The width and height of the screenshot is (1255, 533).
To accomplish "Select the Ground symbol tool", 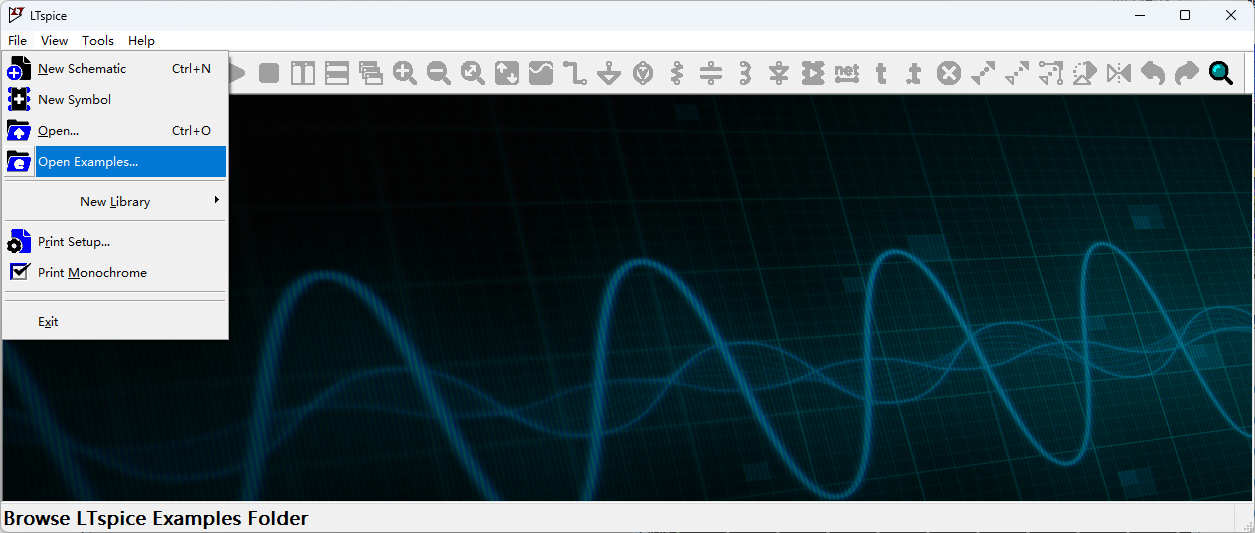I will click(x=609, y=73).
